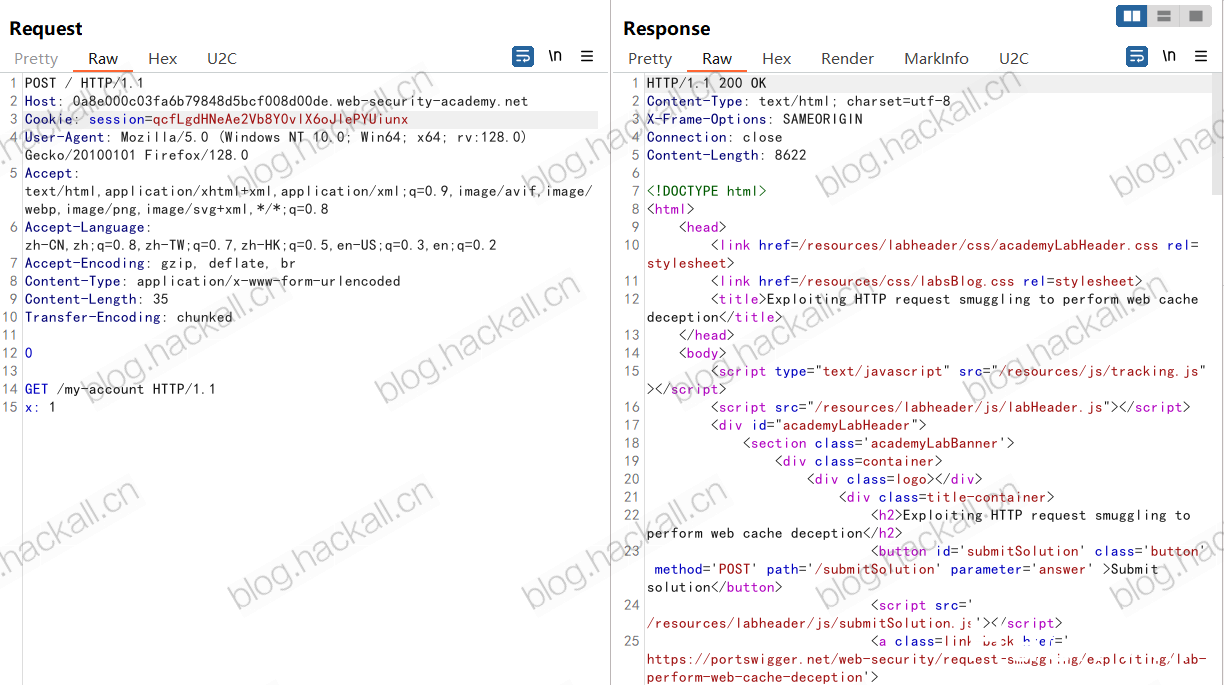Click the session cookie value qcfLgdHNeAe2Vb8Y0vlX6oJlePYUiunx

point(281,119)
